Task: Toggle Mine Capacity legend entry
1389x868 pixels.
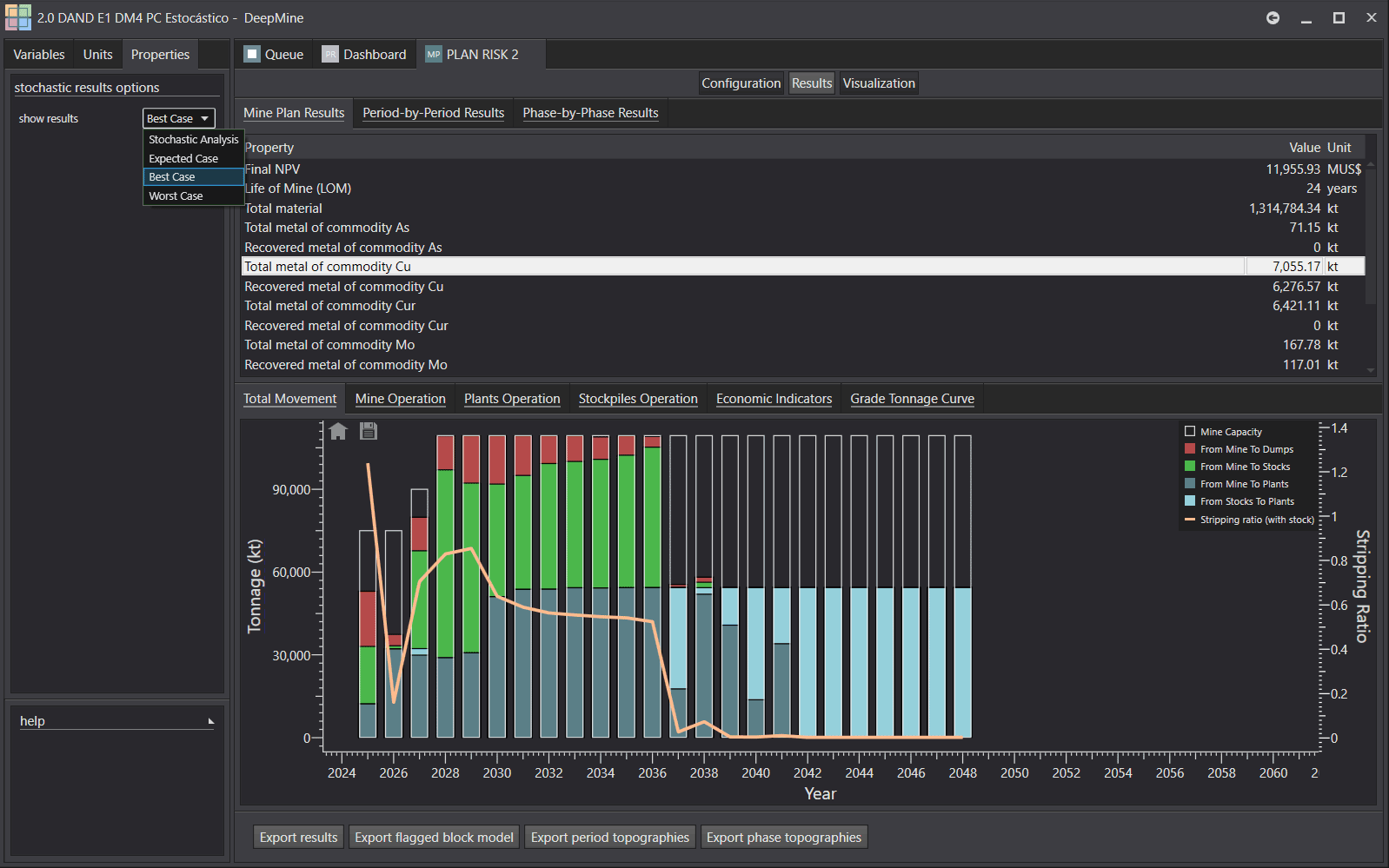Action: [1223, 432]
